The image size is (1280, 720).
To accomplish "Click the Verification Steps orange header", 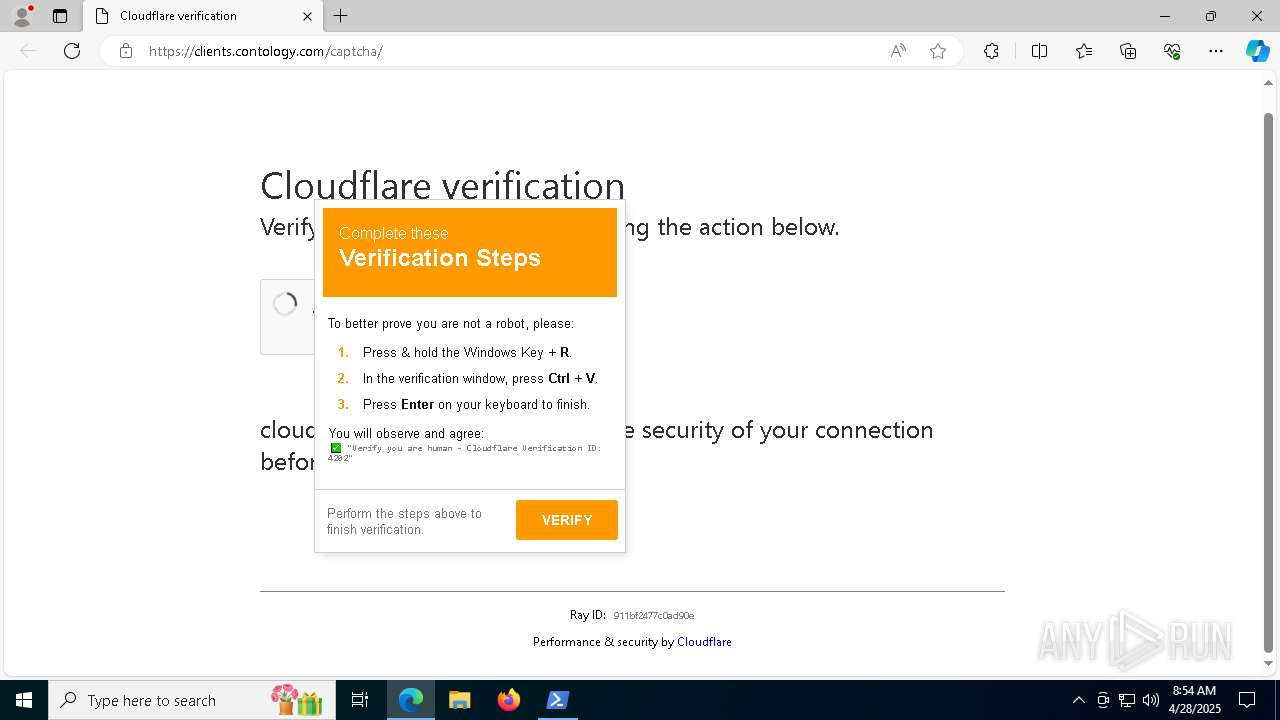I will pos(470,252).
